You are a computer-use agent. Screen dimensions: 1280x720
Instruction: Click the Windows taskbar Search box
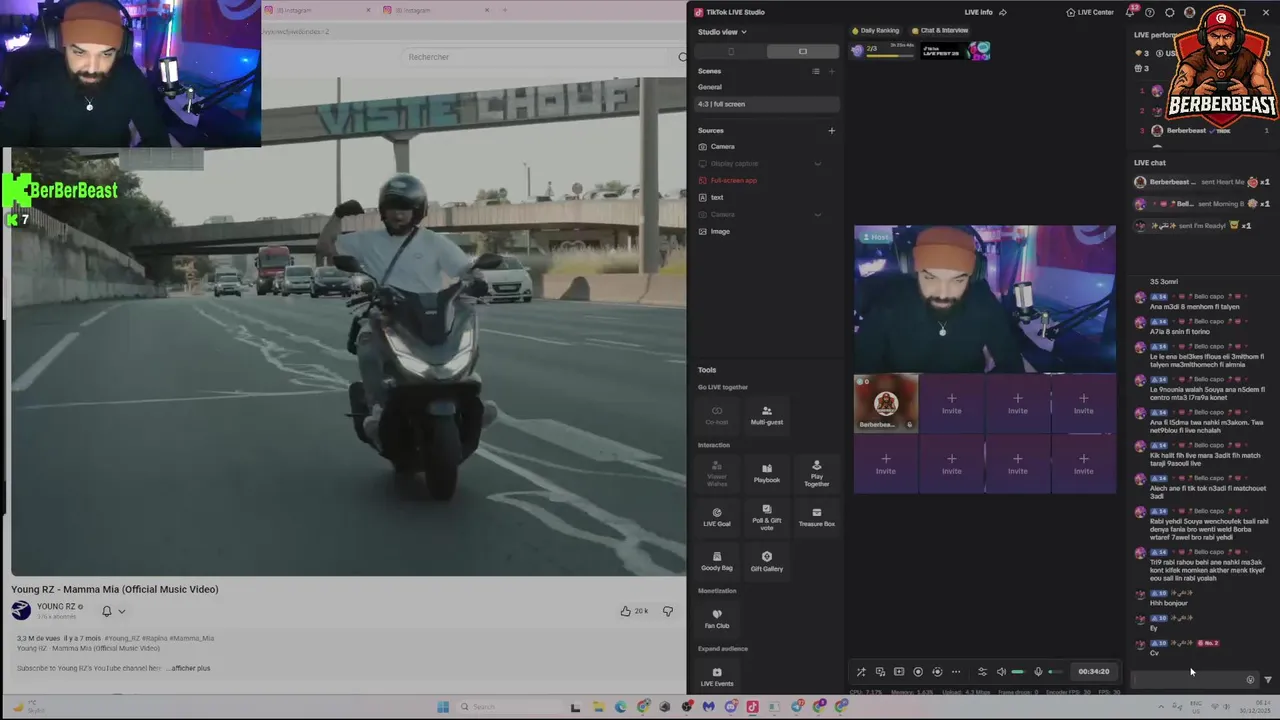click(508, 707)
